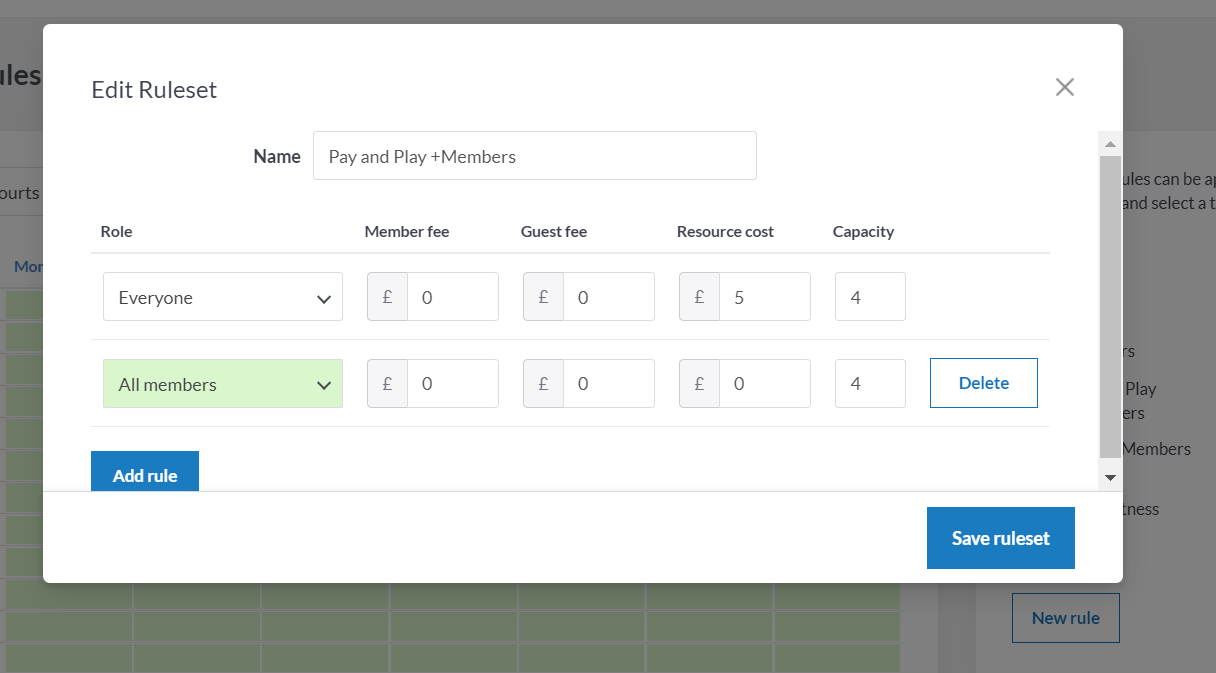The width and height of the screenshot is (1216, 673).
Task: Edit the member fee for Everyone
Action: tap(451, 297)
